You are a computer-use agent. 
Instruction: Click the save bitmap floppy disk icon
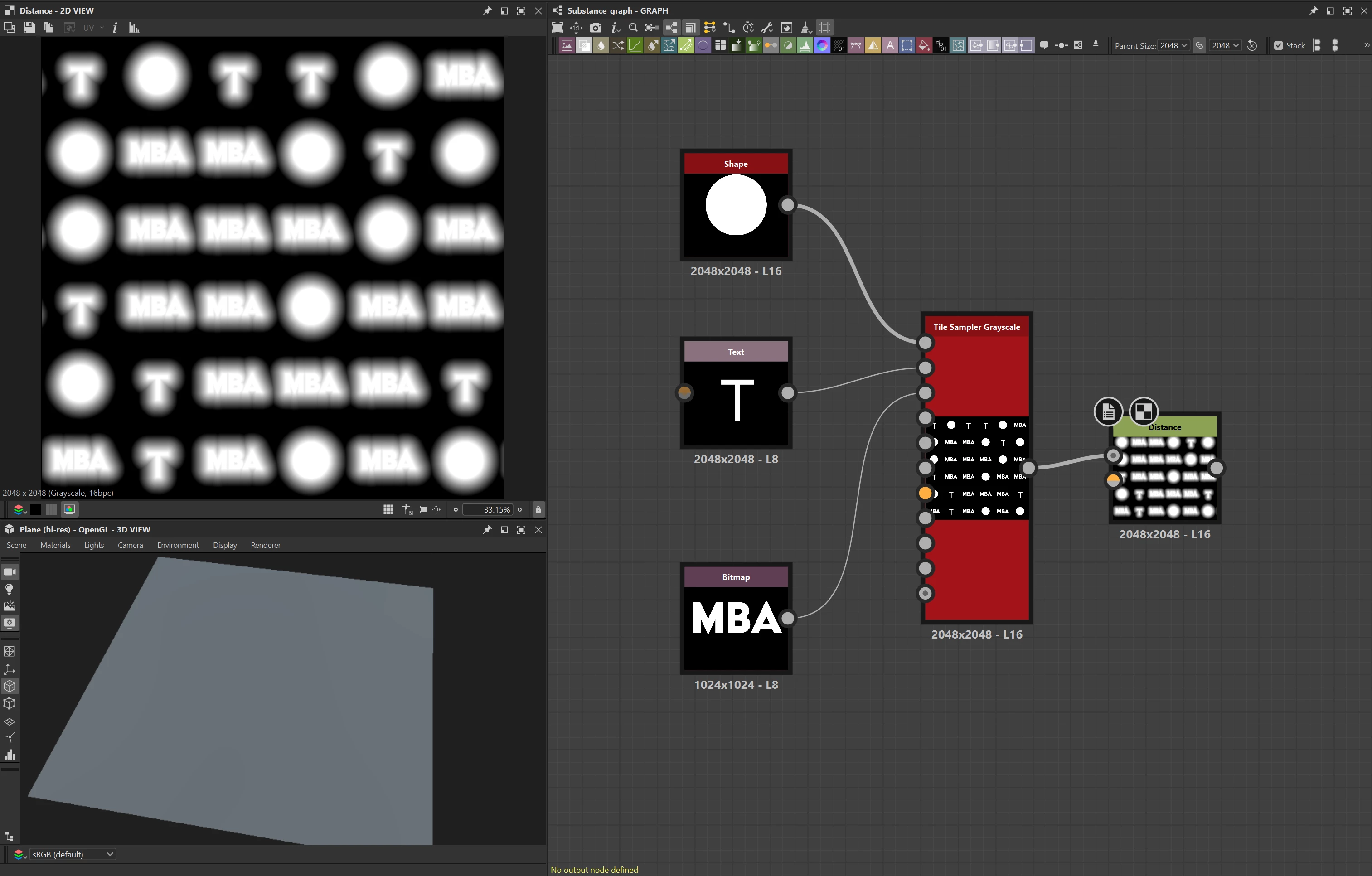(x=29, y=28)
